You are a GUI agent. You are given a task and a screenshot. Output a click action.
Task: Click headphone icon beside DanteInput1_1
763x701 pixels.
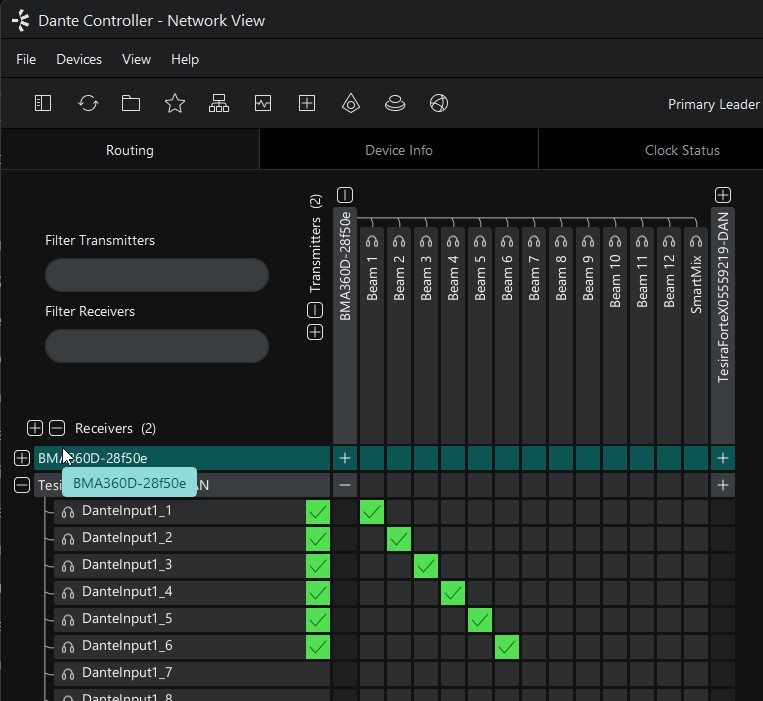(x=68, y=512)
